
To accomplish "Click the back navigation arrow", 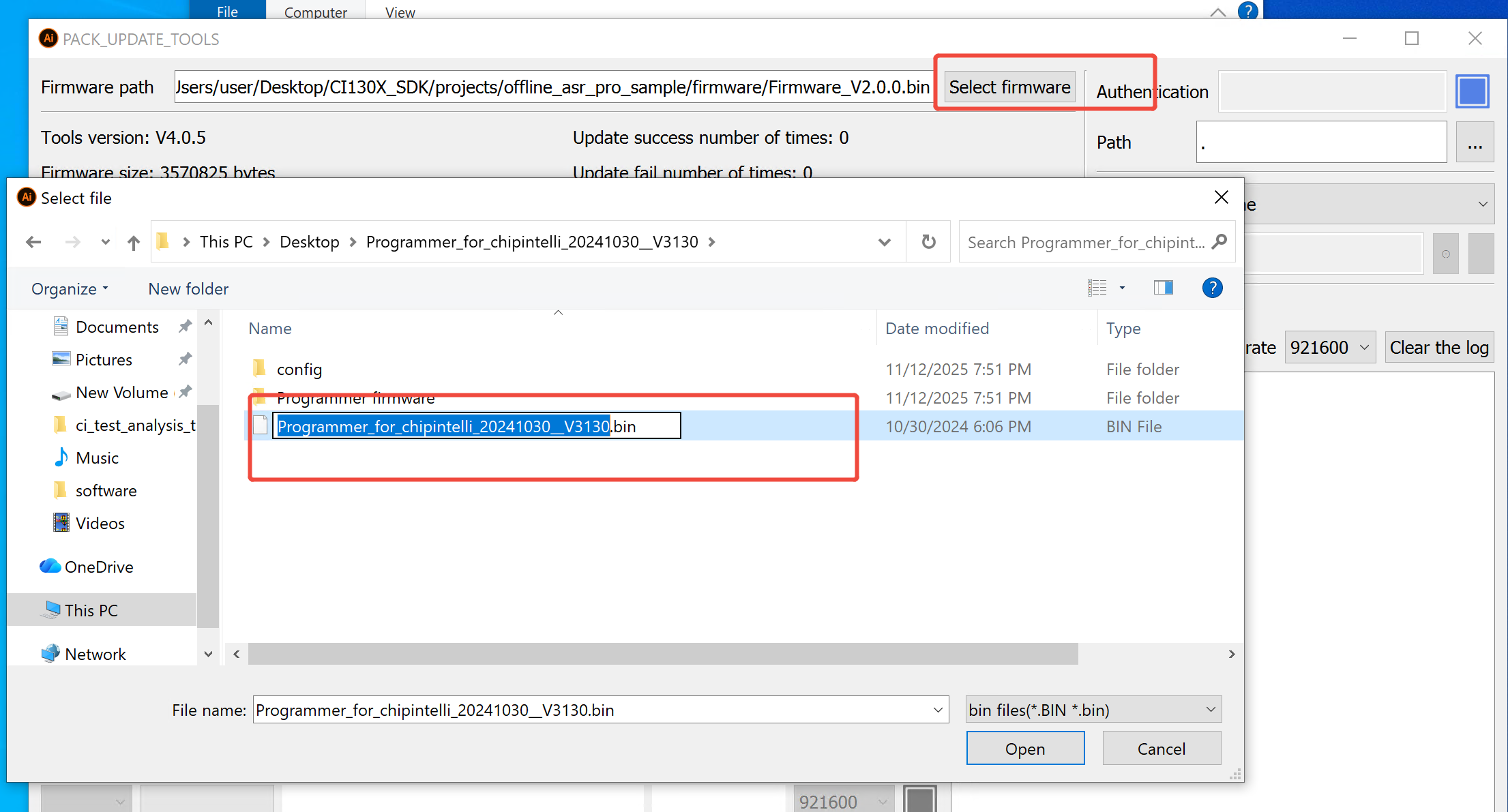I will pyautogui.click(x=33, y=242).
